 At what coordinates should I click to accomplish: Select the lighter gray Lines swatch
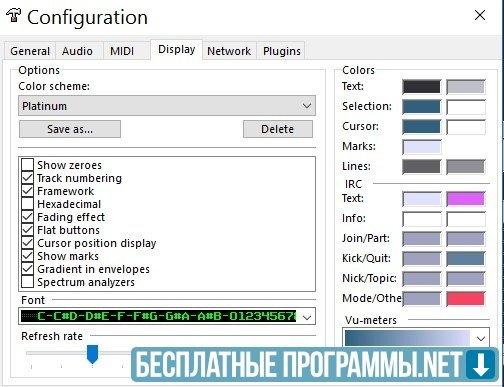pos(465,166)
